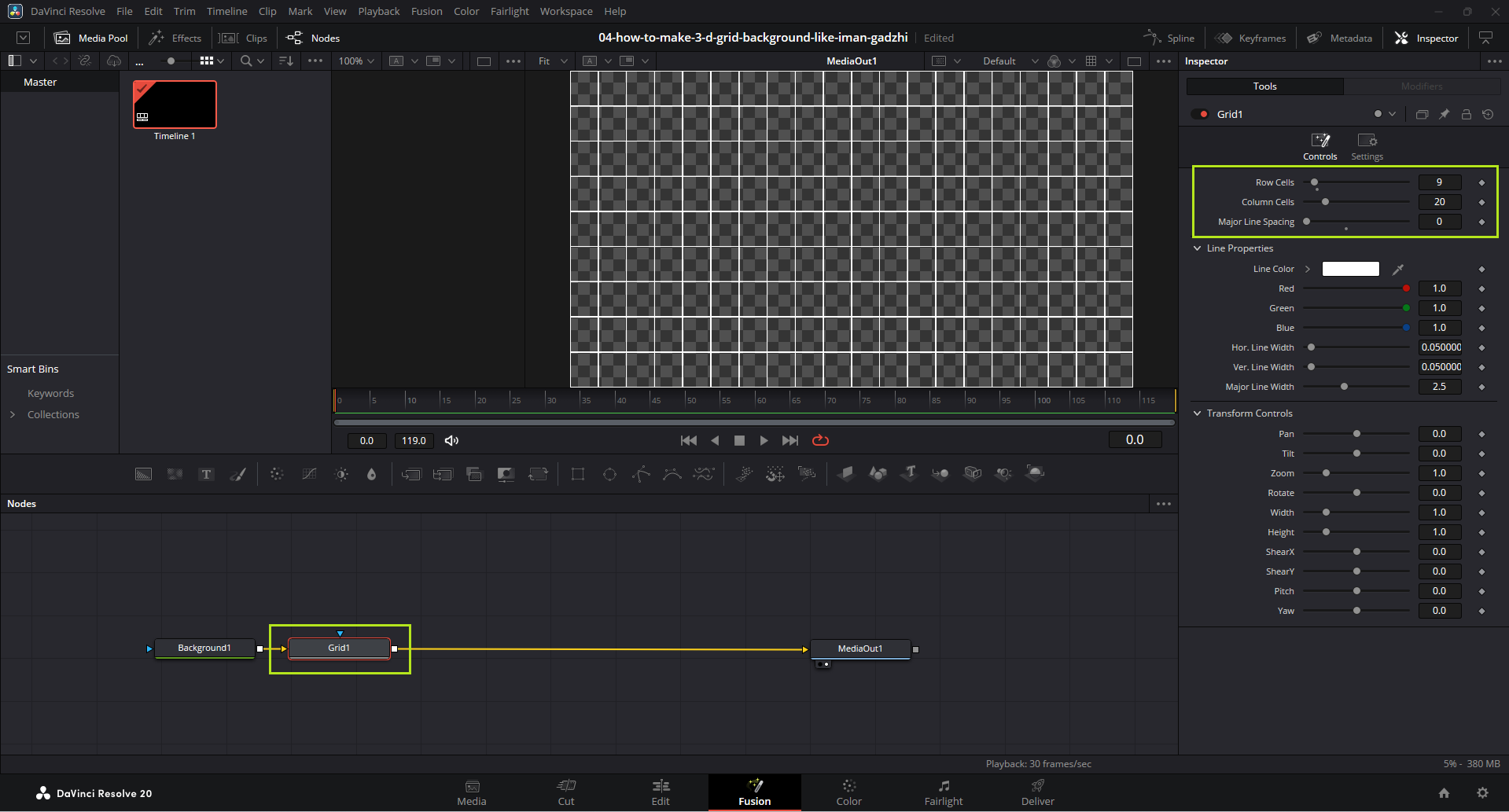
Task: Pin the Grid1 controls in Inspector
Action: [1445, 114]
